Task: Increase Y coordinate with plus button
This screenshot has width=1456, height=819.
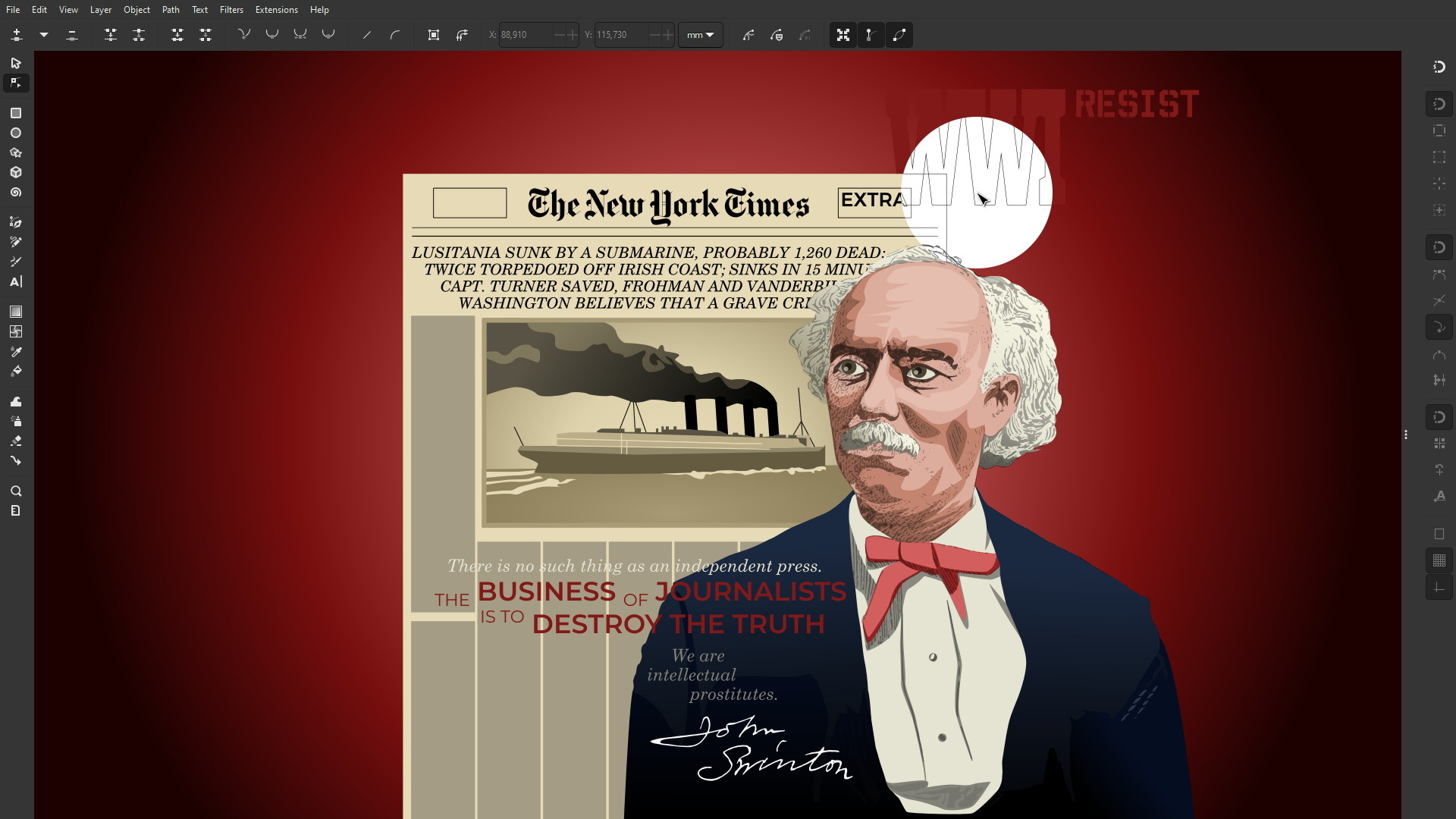Action: [x=668, y=35]
